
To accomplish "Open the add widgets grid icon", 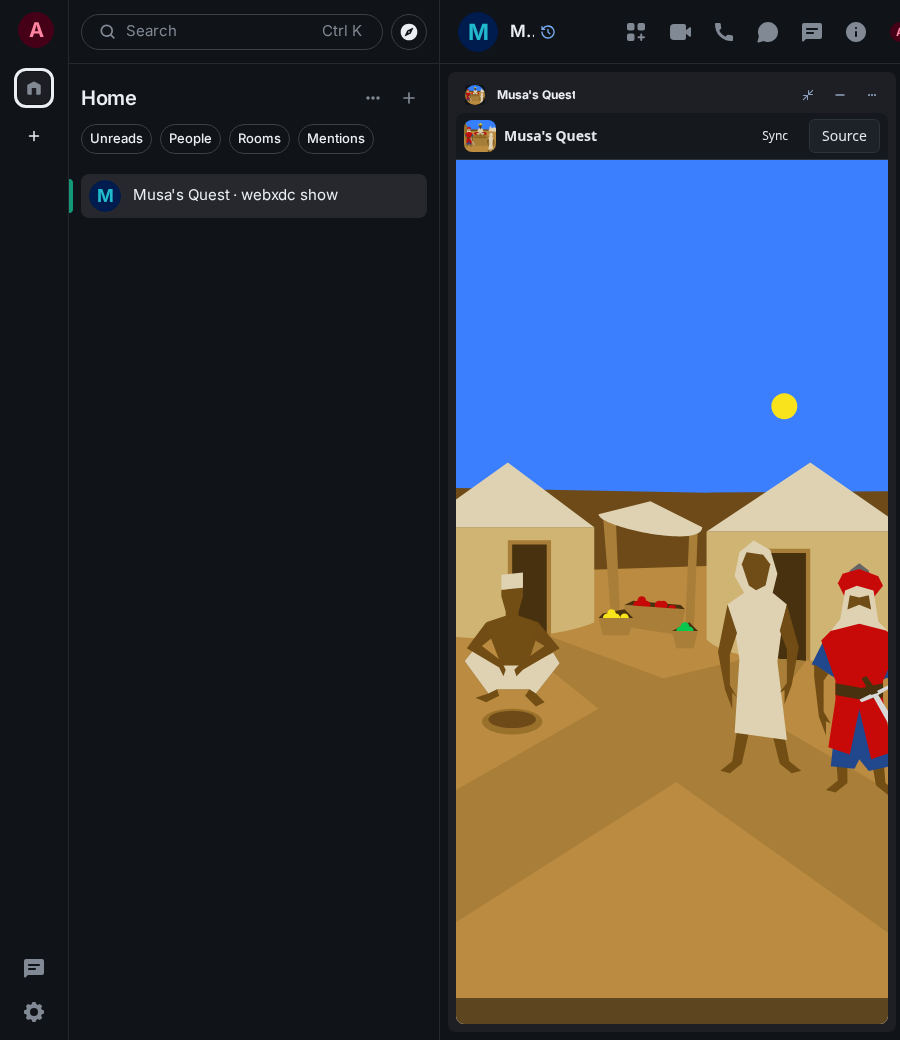I will (x=636, y=32).
